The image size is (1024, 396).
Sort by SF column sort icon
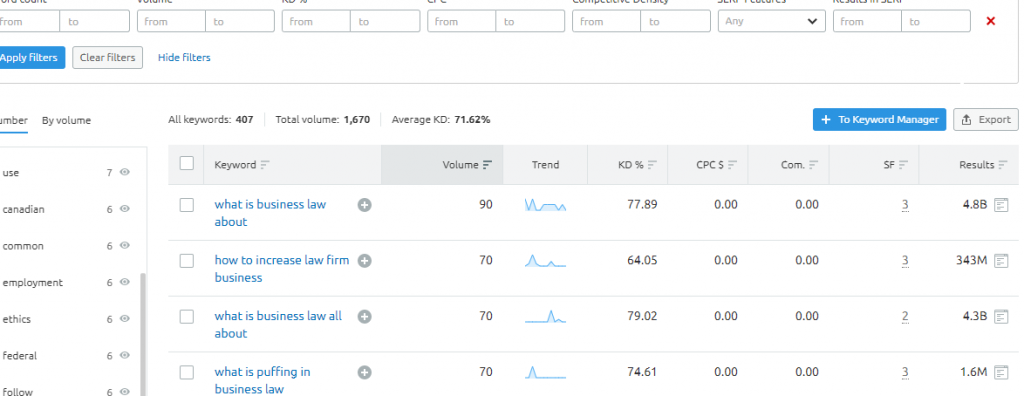click(x=903, y=165)
